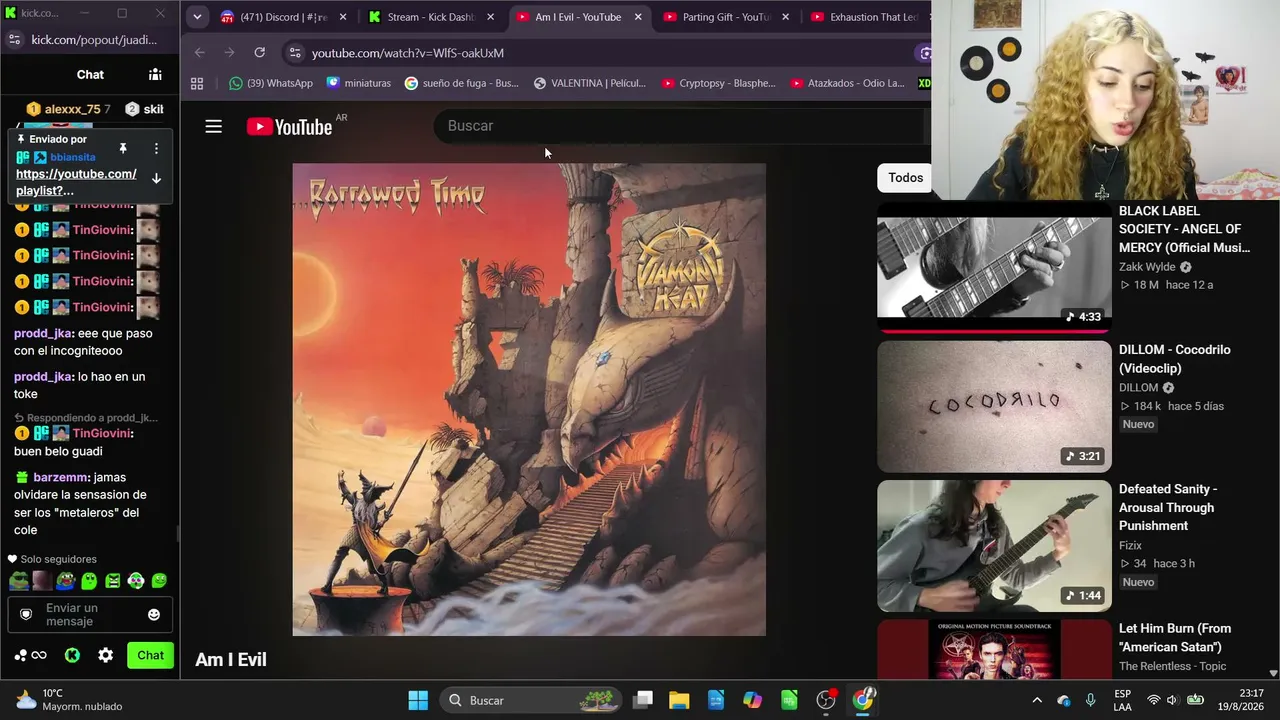Screen dimensions: 1280x720
Task: Open Task View on the taskbar
Action: [643, 700]
